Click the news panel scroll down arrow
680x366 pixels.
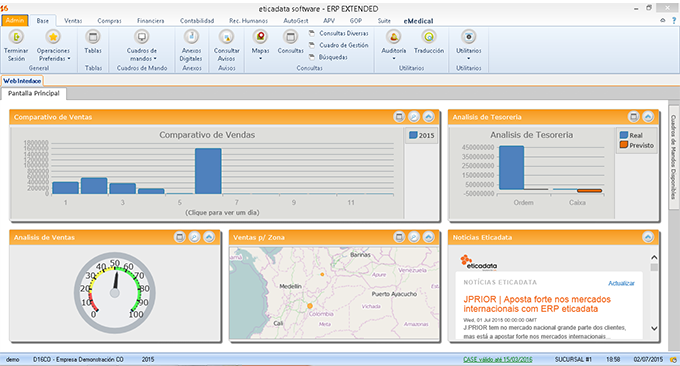click(654, 329)
